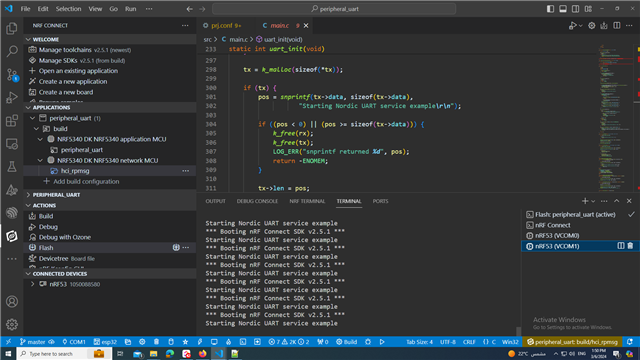Click the editor Run/Debug play icon
This screenshot has height=360, width=640.
(573, 26)
